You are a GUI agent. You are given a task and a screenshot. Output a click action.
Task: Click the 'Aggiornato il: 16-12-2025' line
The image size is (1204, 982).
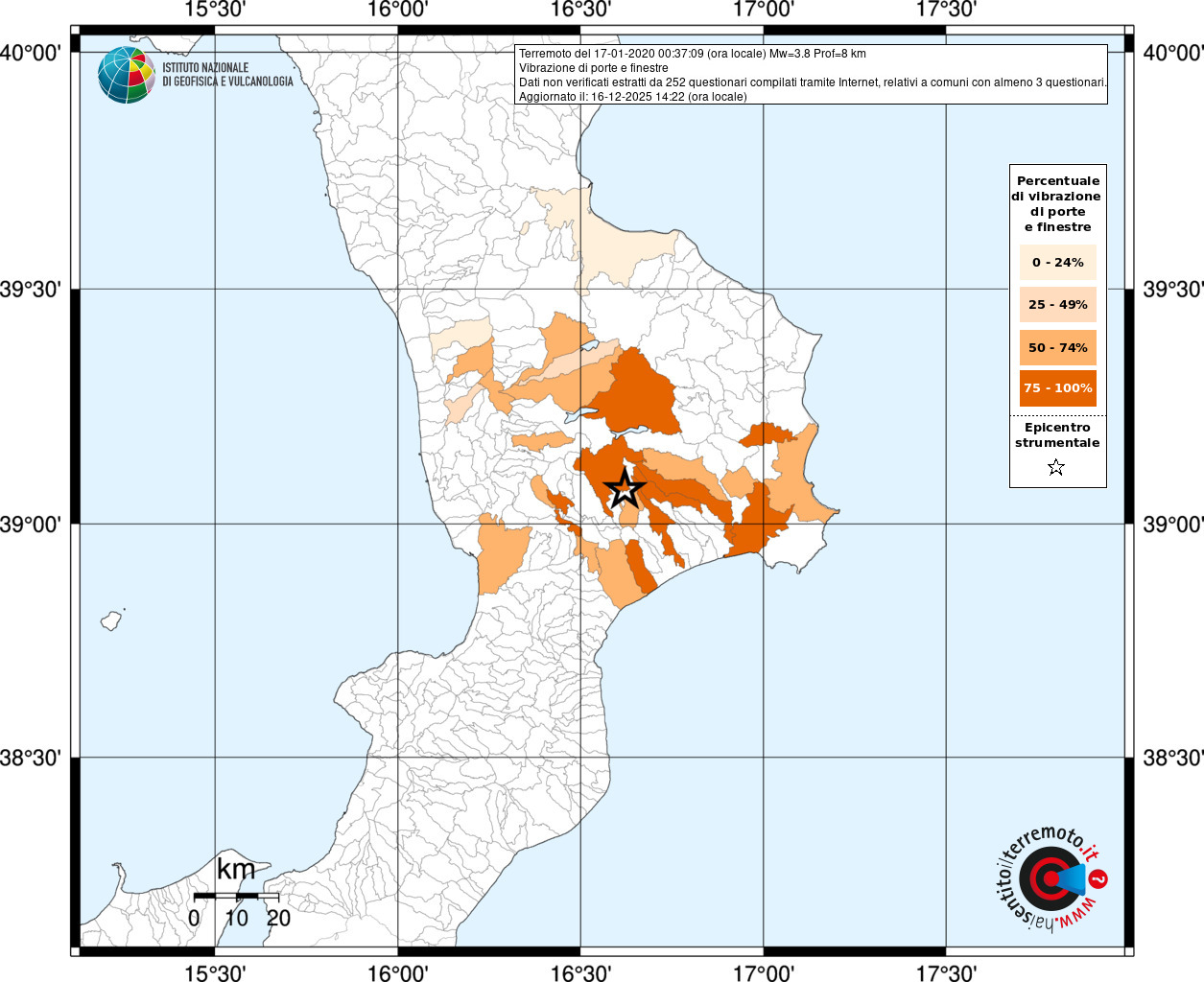point(633,97)
